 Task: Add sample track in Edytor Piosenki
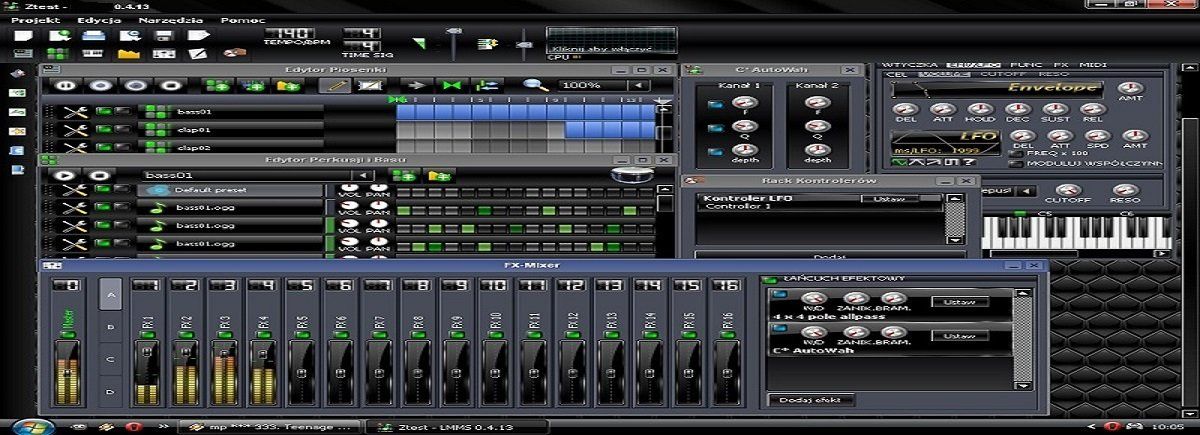coord(253,86)
